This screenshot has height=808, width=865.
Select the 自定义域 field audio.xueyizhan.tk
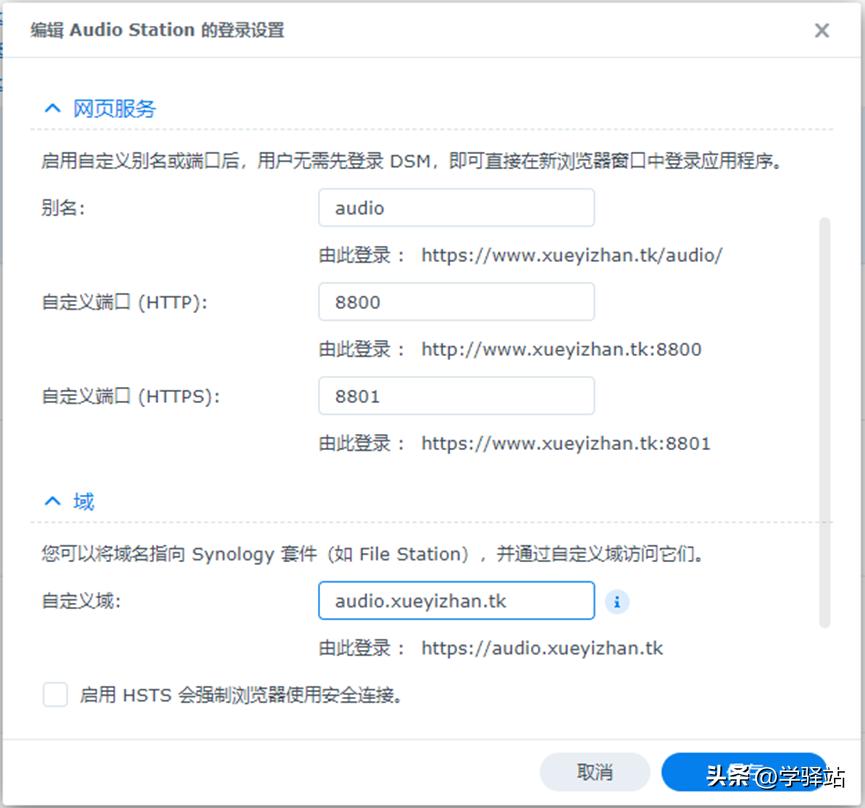click(456, 601)
